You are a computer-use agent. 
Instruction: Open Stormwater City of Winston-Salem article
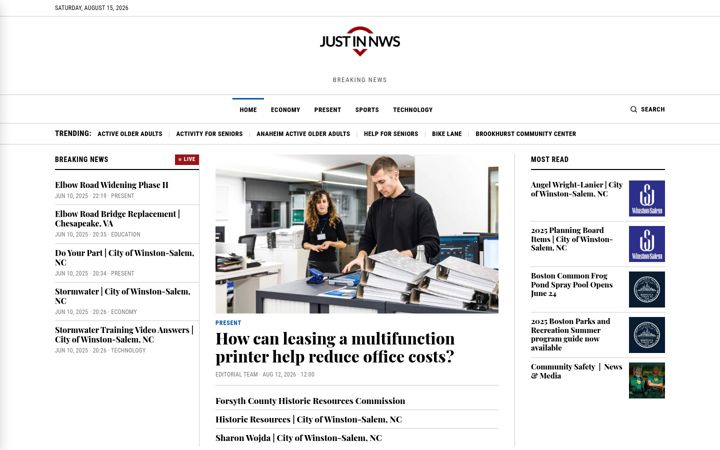coord(123,296)
